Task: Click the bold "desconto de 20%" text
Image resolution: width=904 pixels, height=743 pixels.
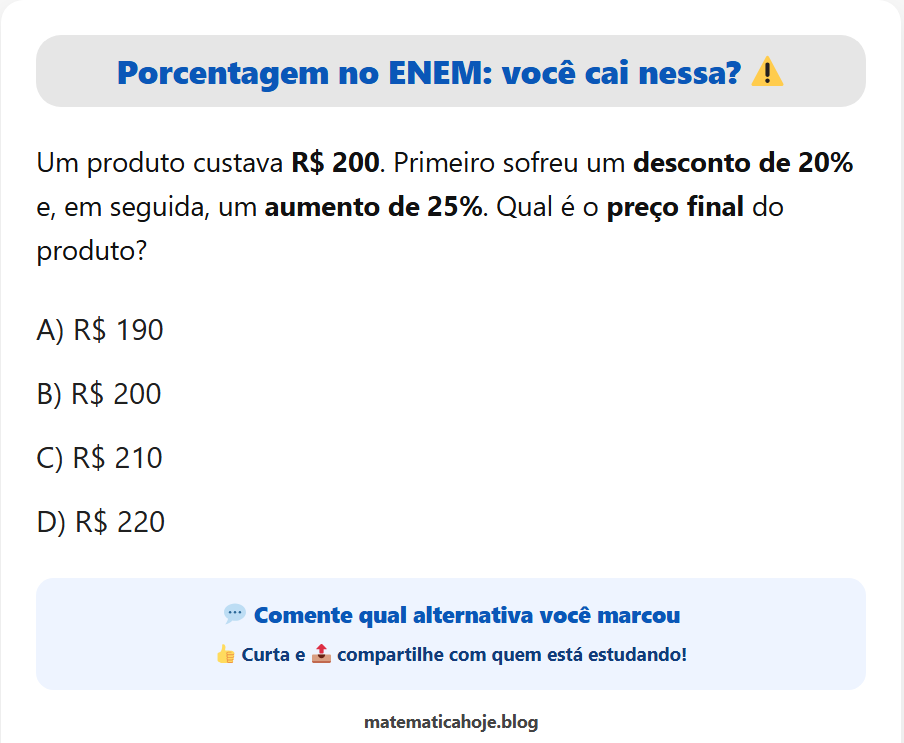Action: pyautogui.click(x=743, y=162)
